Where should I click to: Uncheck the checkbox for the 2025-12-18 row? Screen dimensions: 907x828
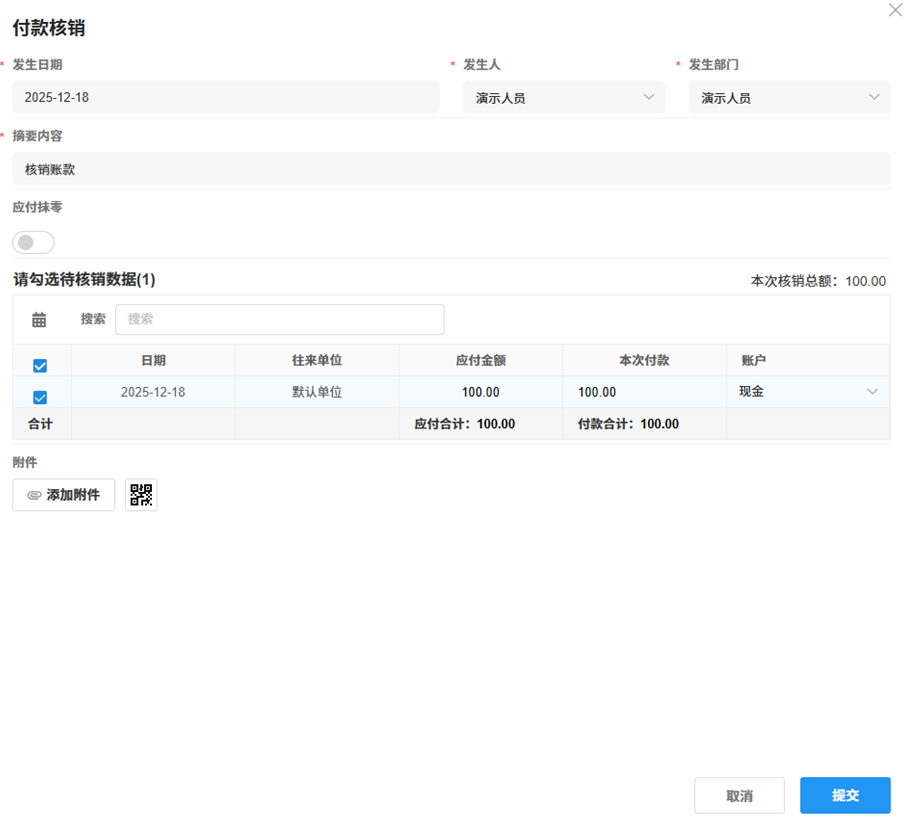coord(40,397)
